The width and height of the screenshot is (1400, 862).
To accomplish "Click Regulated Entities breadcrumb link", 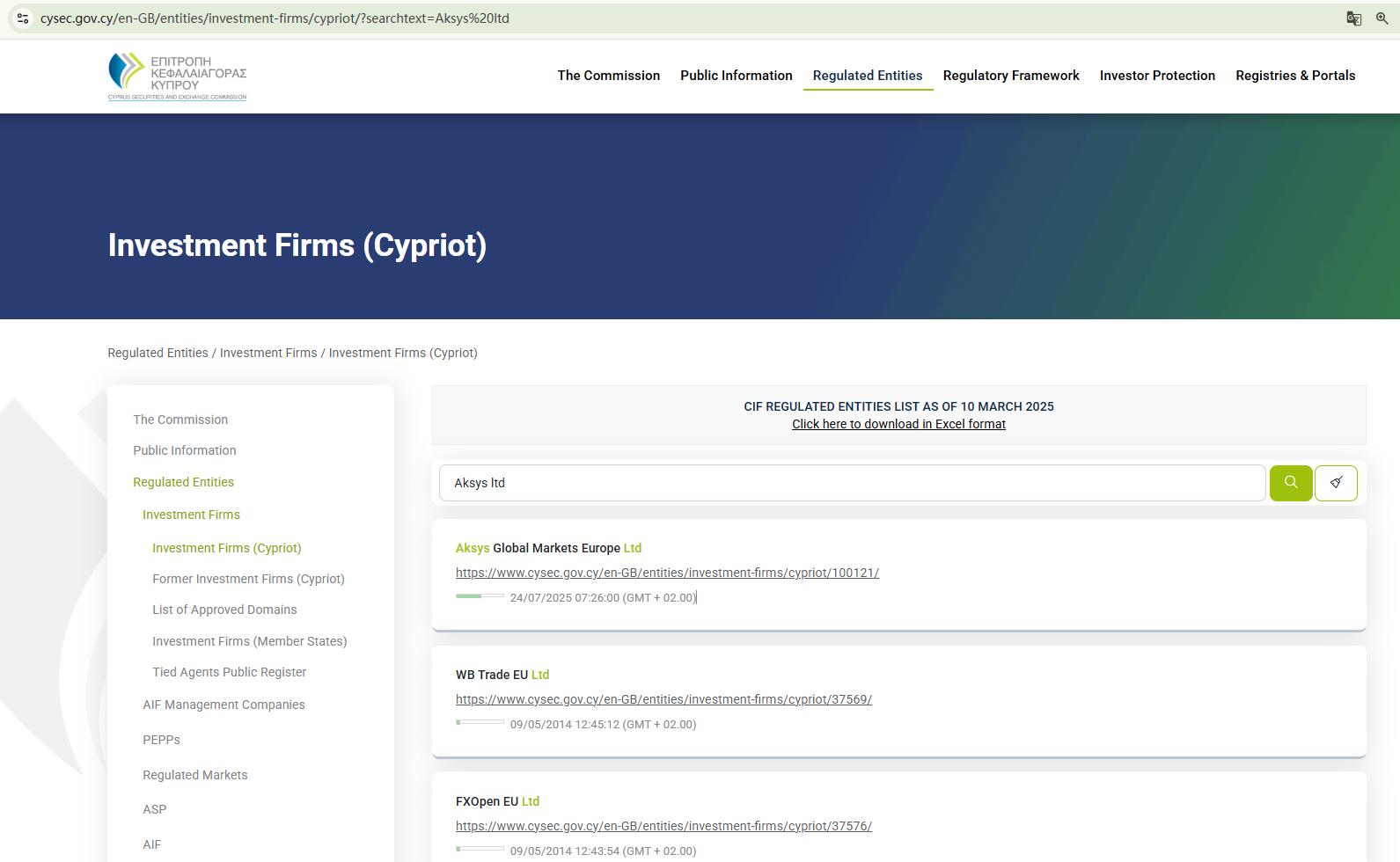I will 158,353.
